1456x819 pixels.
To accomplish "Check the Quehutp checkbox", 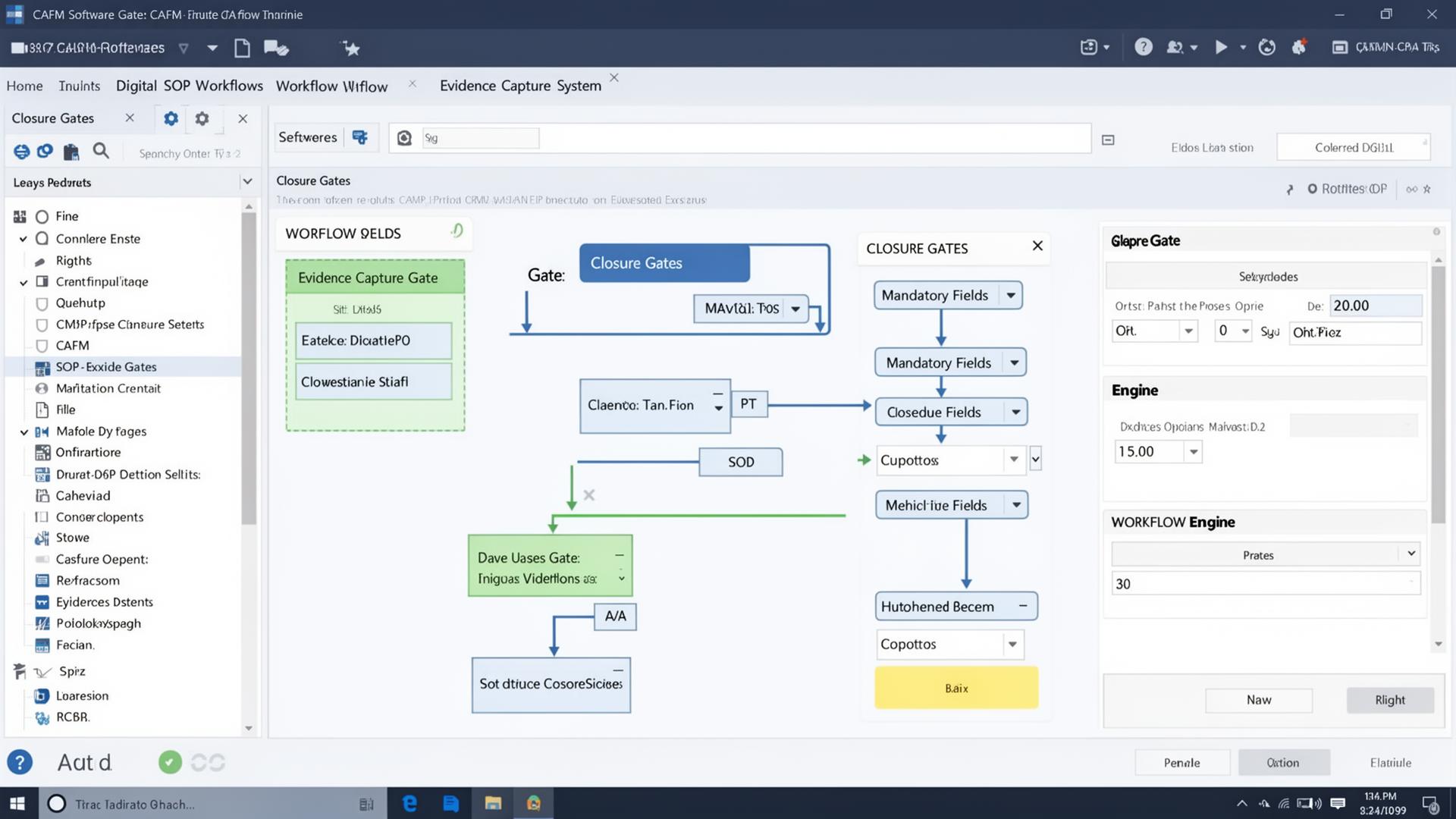I will click(x=42, y=303).
